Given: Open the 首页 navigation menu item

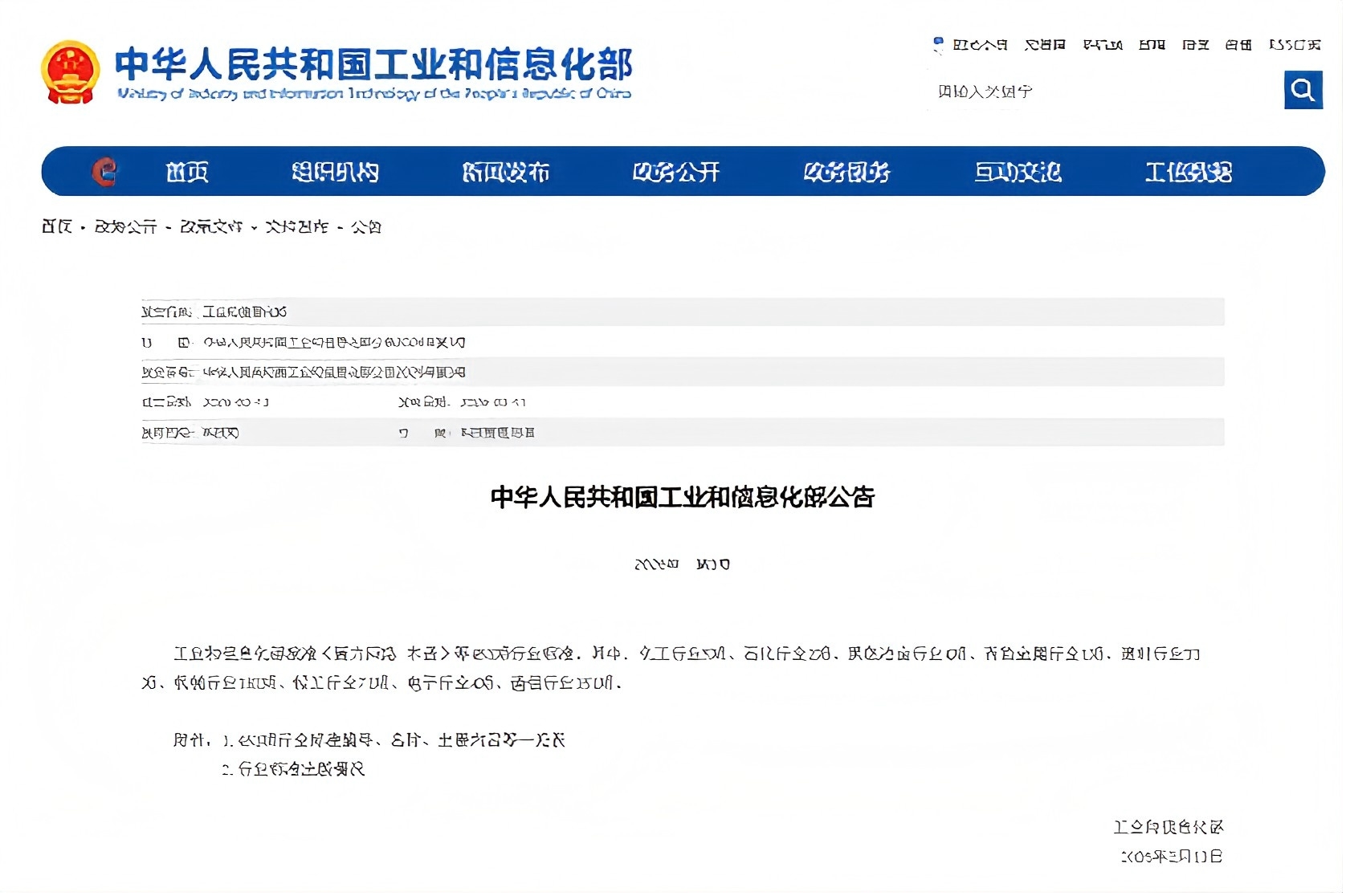Looking at the screenshot, I should [x=187, y=172].
